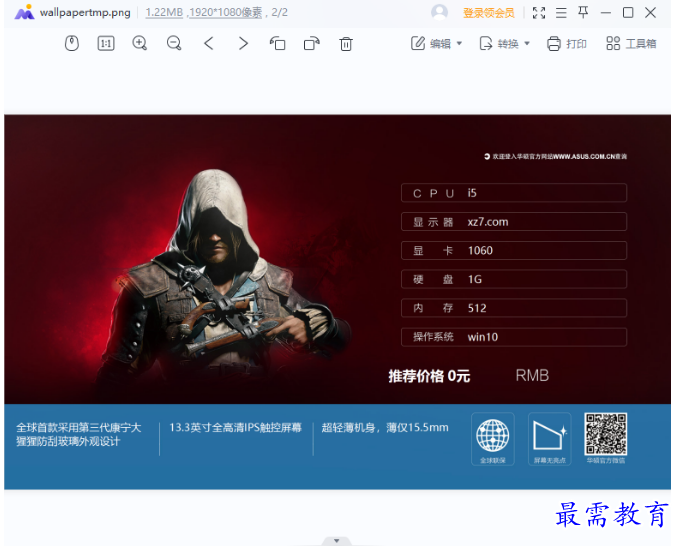
Task: Rotate the image counterclockwise
Action: point(277,44)
